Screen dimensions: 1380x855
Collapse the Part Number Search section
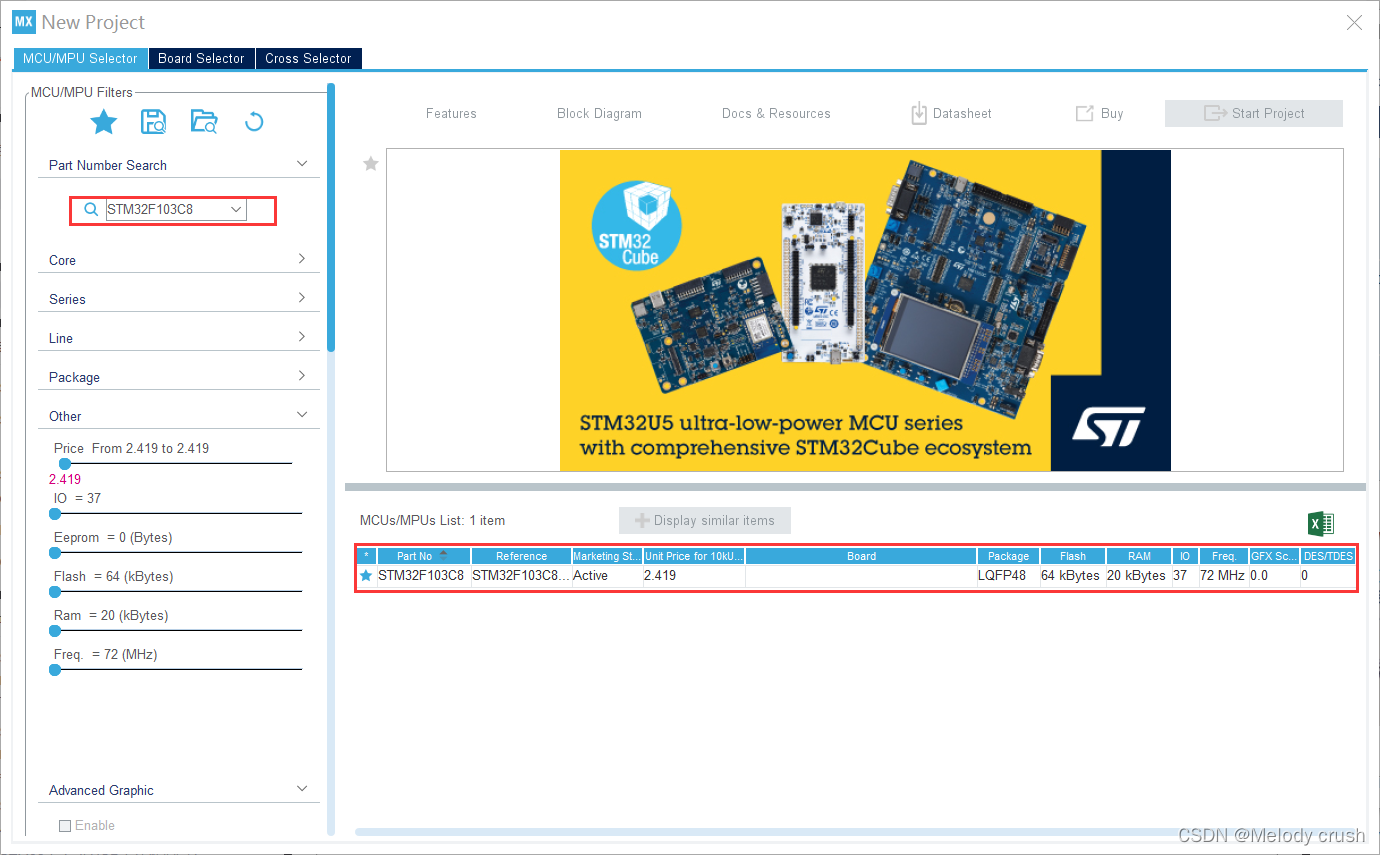click(x=302, y=163)
